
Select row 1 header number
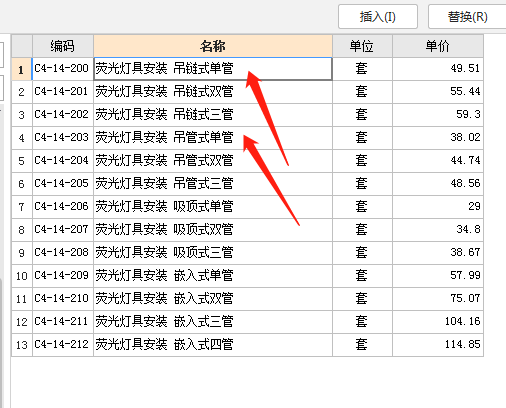tap(22, 69)
